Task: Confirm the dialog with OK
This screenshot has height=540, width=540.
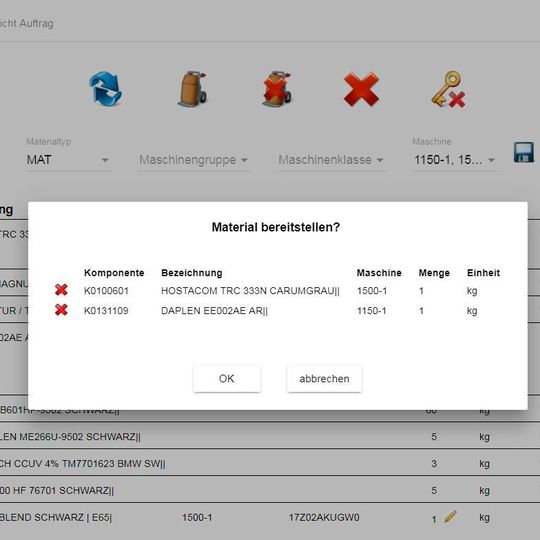Action: [227, 378]
